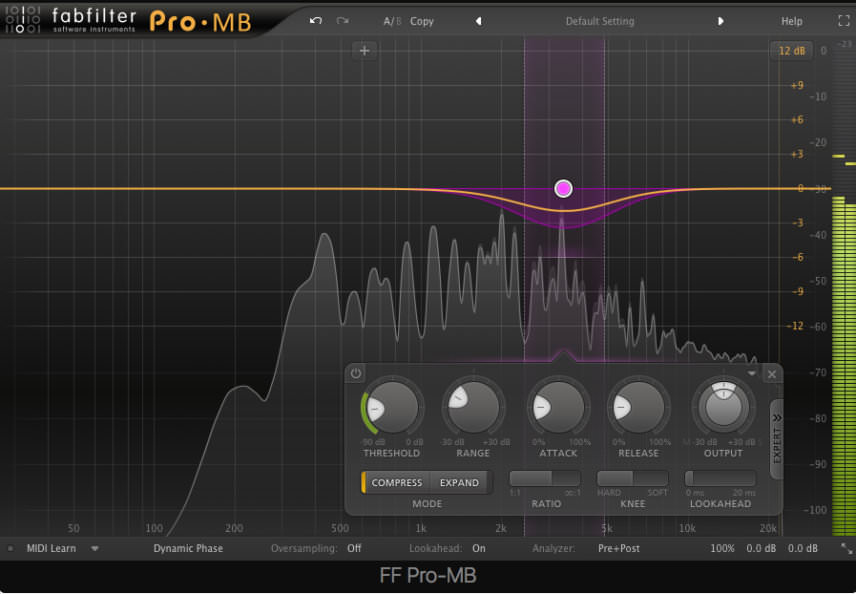
Task: Close the band controls panel with X
Action: click(772, 375)
